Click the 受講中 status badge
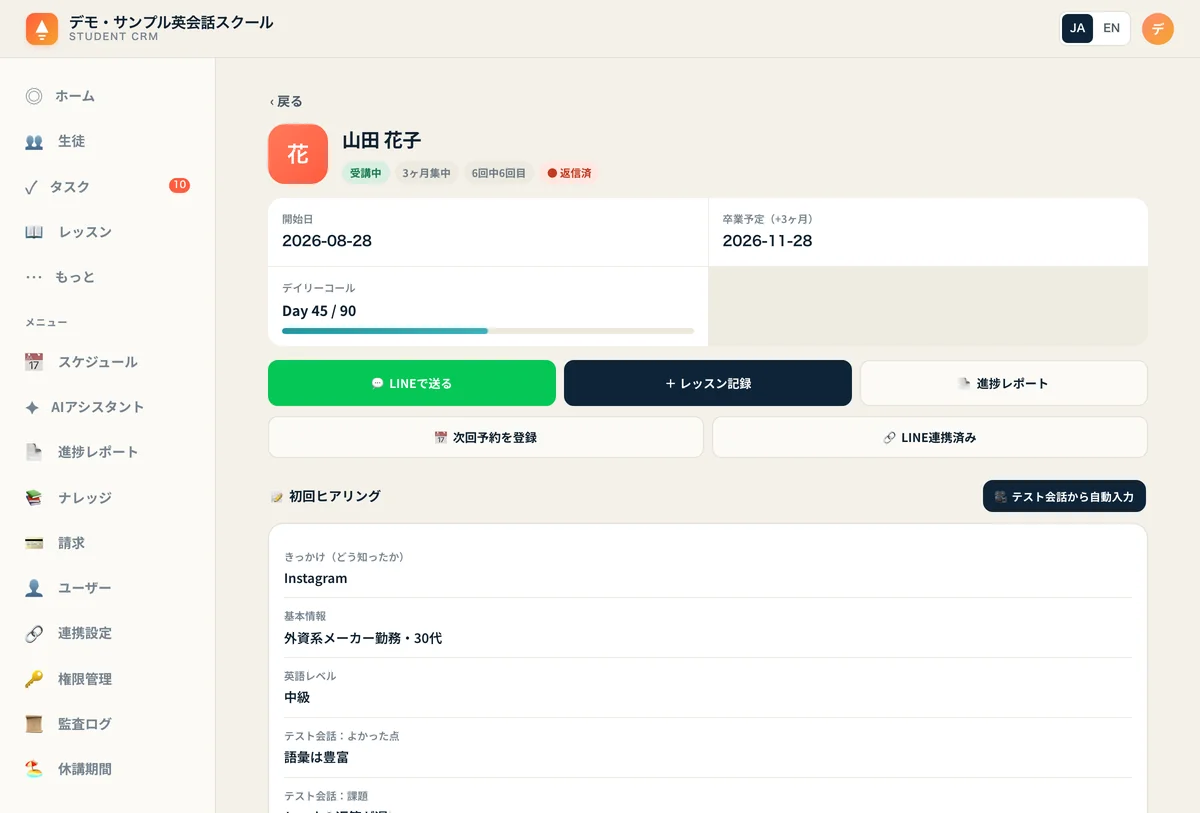This screenshot has height=813, width=1200. pyautogui.click(x=366, y=173)
